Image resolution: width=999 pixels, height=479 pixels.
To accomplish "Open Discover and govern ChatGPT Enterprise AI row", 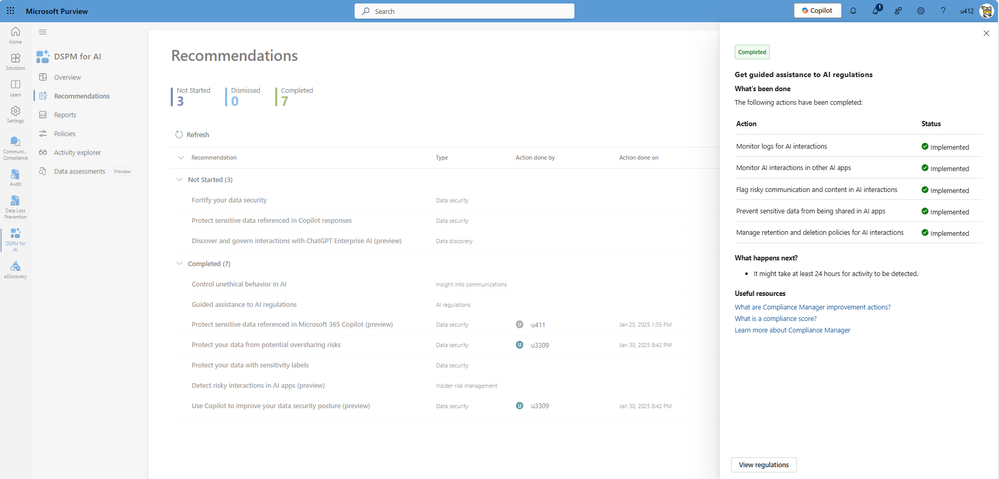I will [x=296, y=241].
